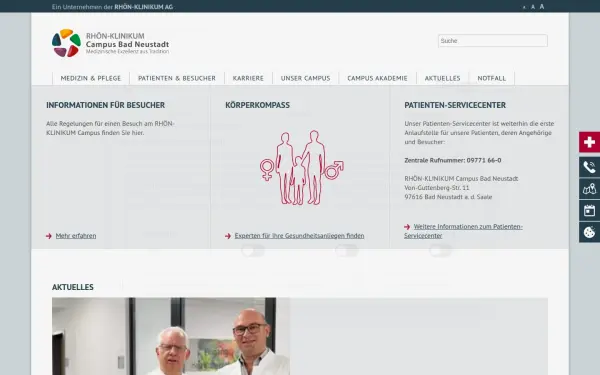Click the Informationen für Besucher heading

[x=106, y=105]
